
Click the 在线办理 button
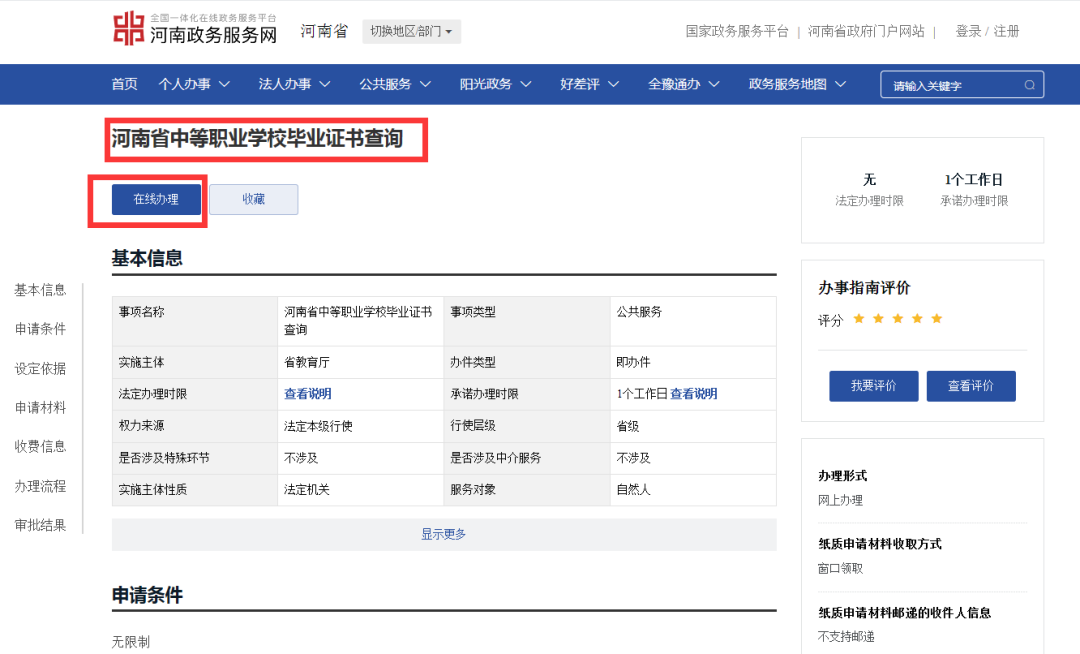(x=156, y=198)
